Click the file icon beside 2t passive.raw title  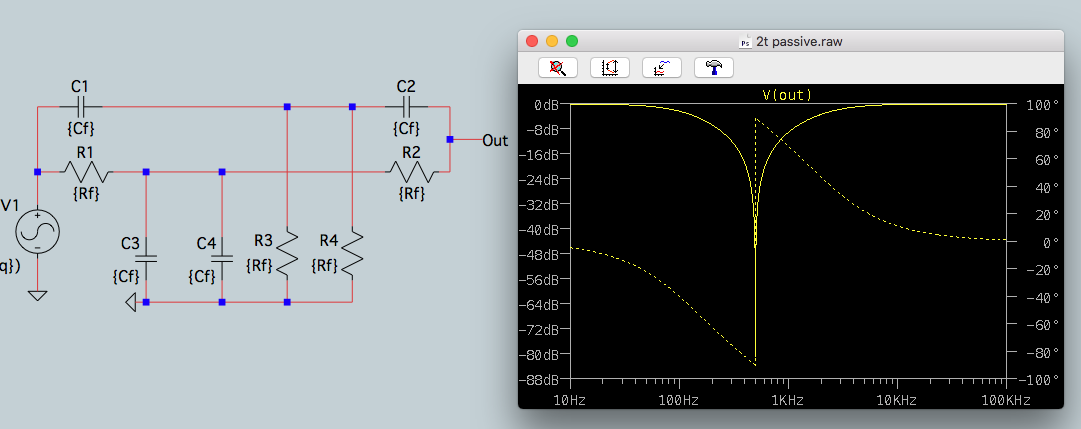pos(745,42)
